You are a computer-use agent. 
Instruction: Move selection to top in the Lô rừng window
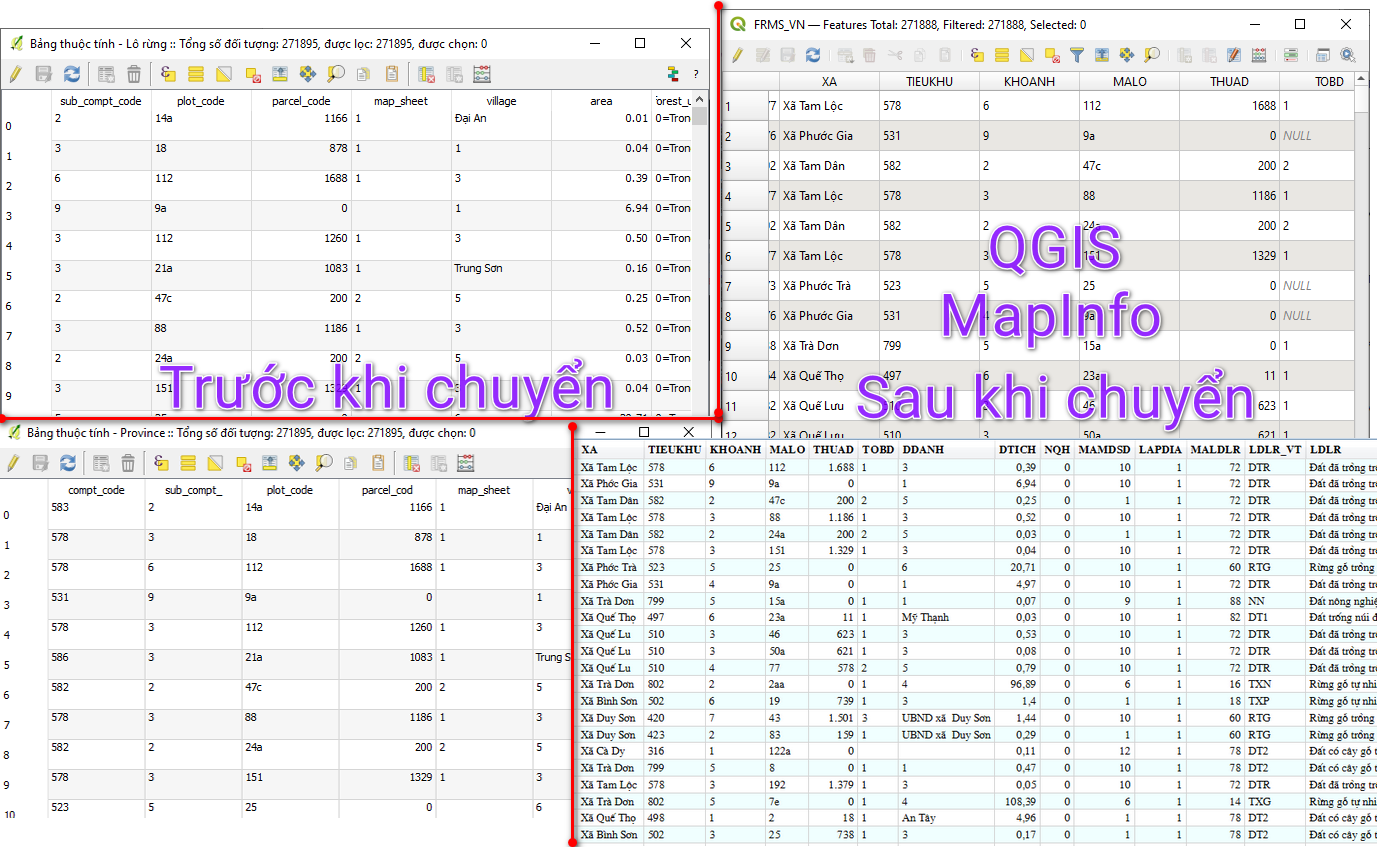click(280, 73)
